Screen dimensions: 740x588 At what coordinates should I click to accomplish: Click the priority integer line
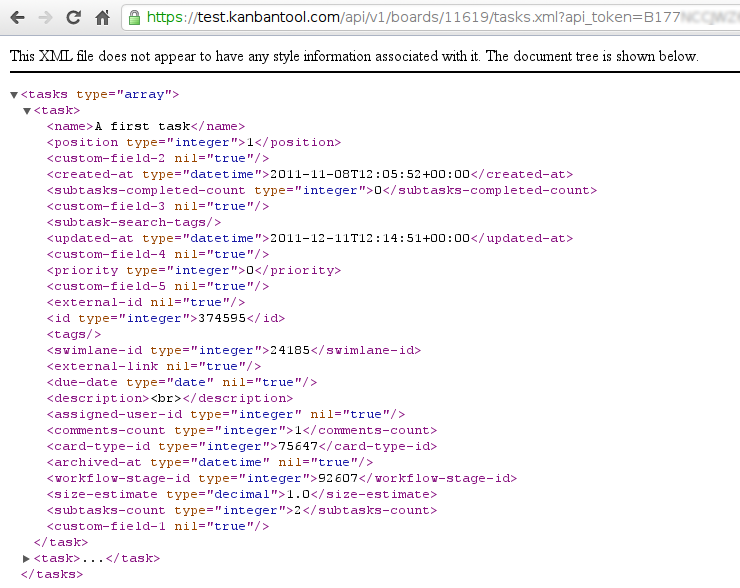click(x=194, y=271)
